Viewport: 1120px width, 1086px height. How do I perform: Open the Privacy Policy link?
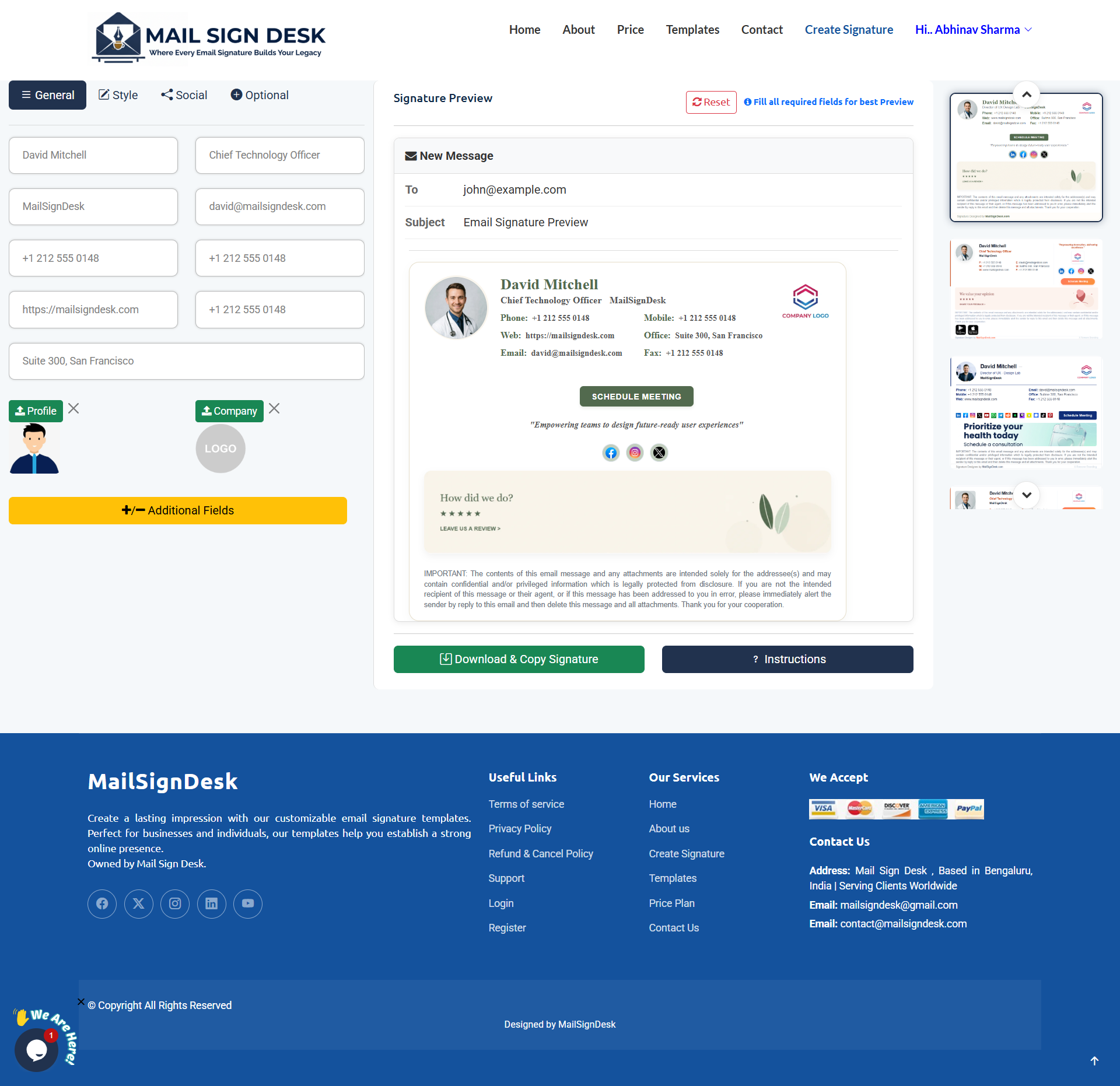coord(520,829)
